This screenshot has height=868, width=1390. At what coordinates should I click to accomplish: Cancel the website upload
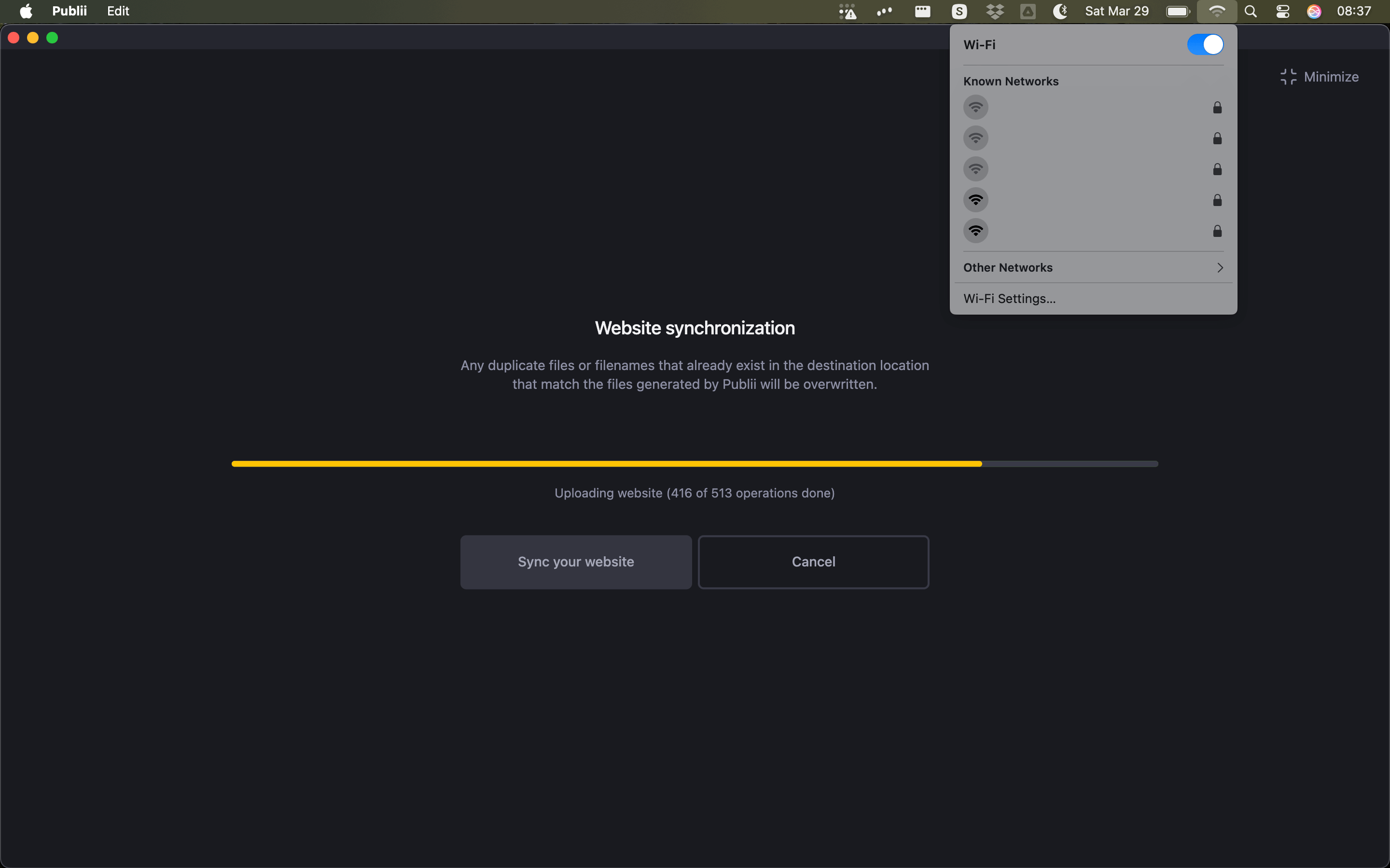click(814, 562)
